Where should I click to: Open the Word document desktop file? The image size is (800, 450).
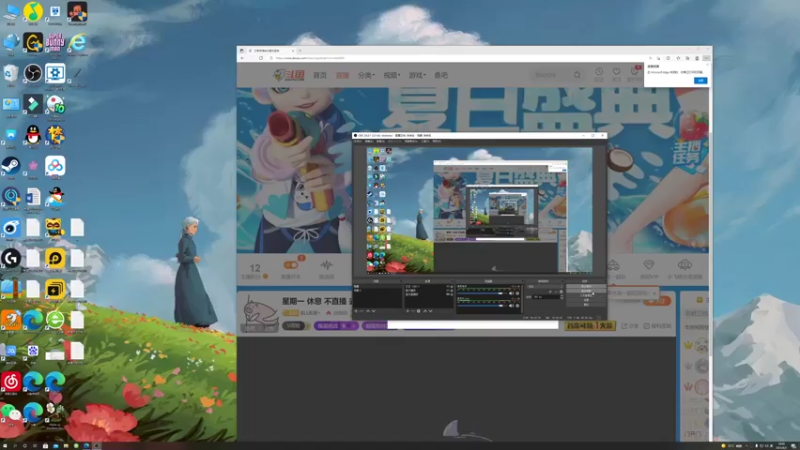pos(33,196)
